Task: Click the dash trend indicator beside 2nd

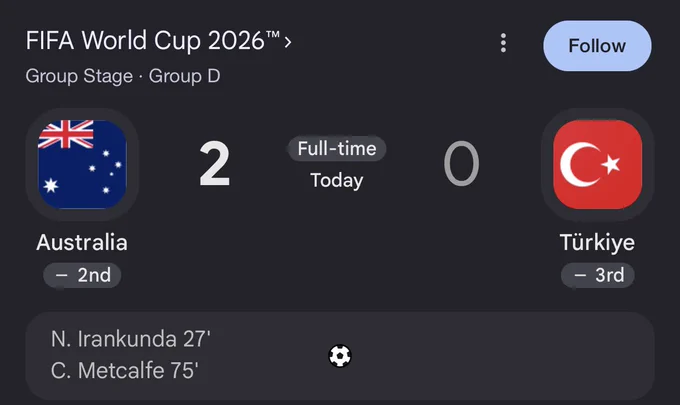Action: click(x=62, y=275)
